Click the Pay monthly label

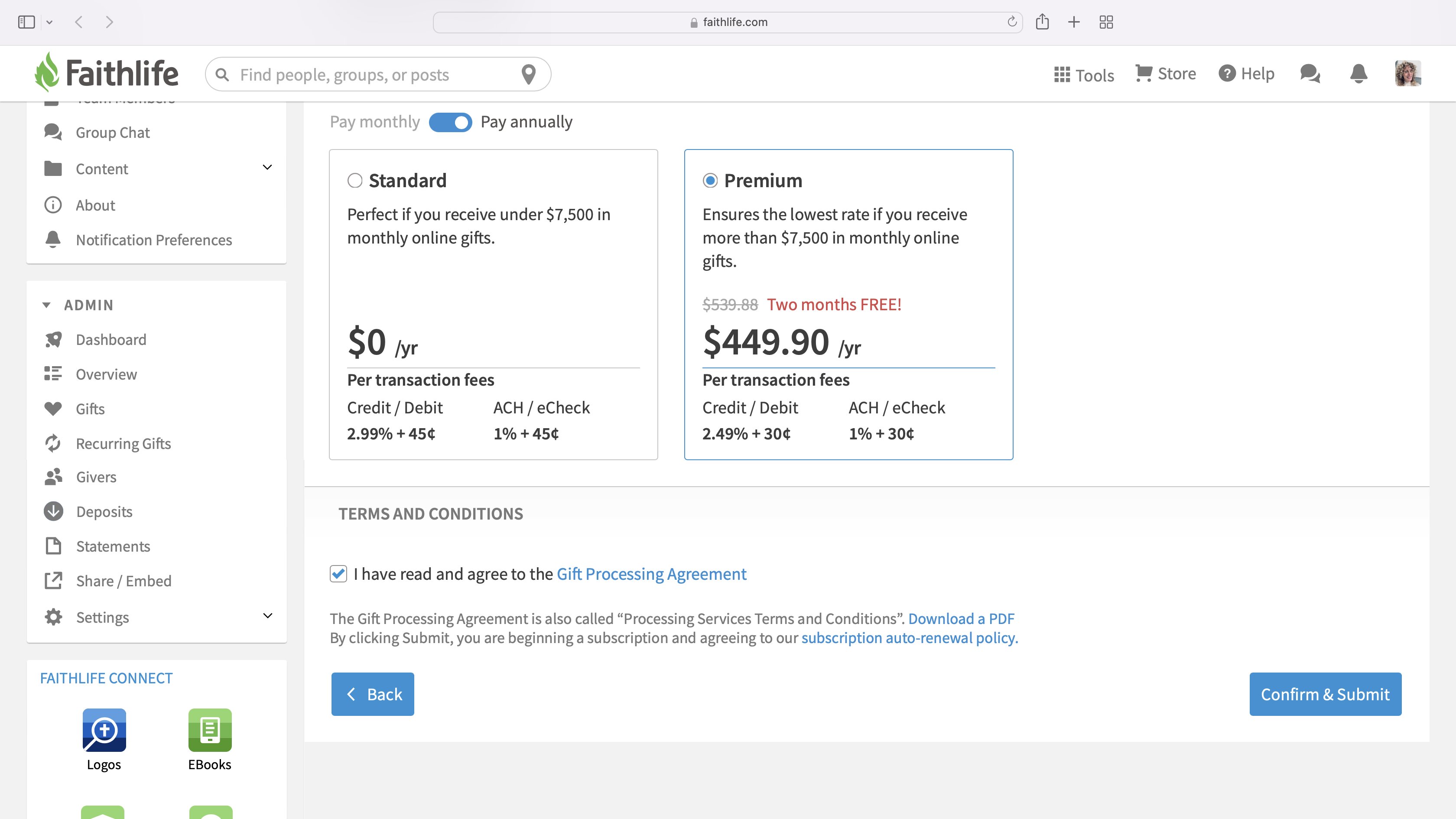[x=375, y=121]
